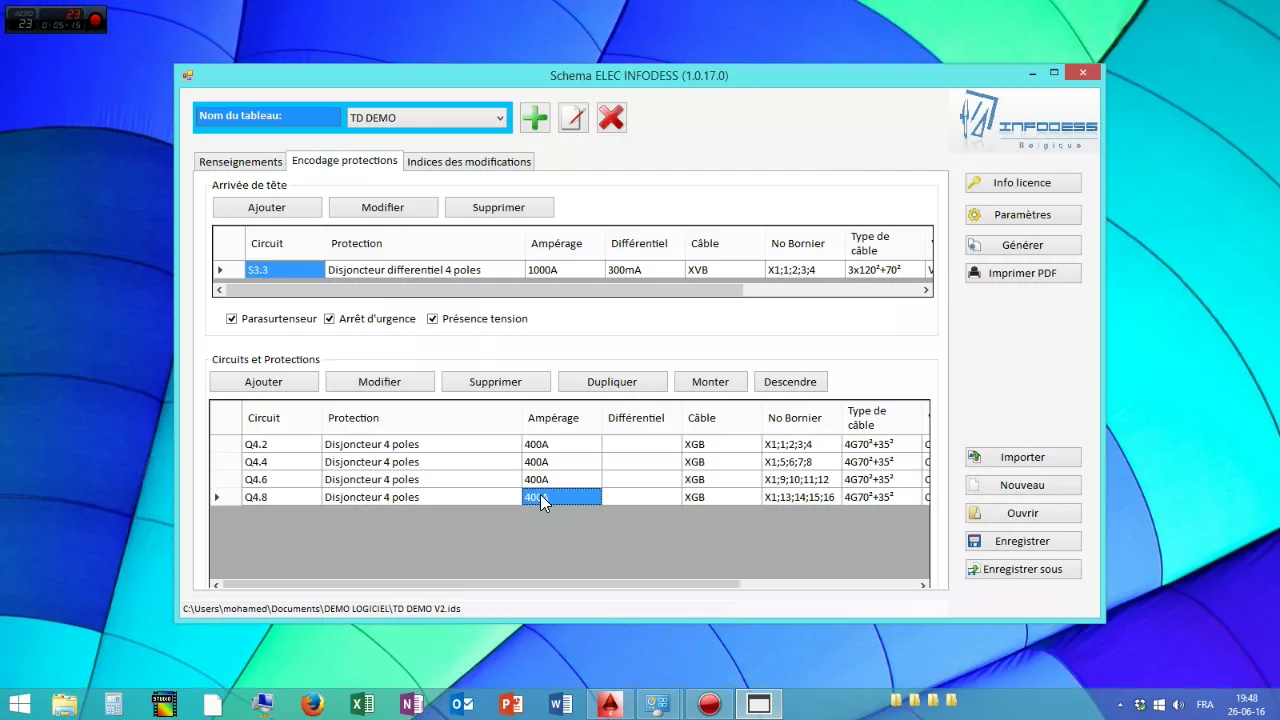Image resolution: width=1280 pixels, height=720 pixels.
Task: Open the Indices des modifications tab
Action: tap(469, 162)
